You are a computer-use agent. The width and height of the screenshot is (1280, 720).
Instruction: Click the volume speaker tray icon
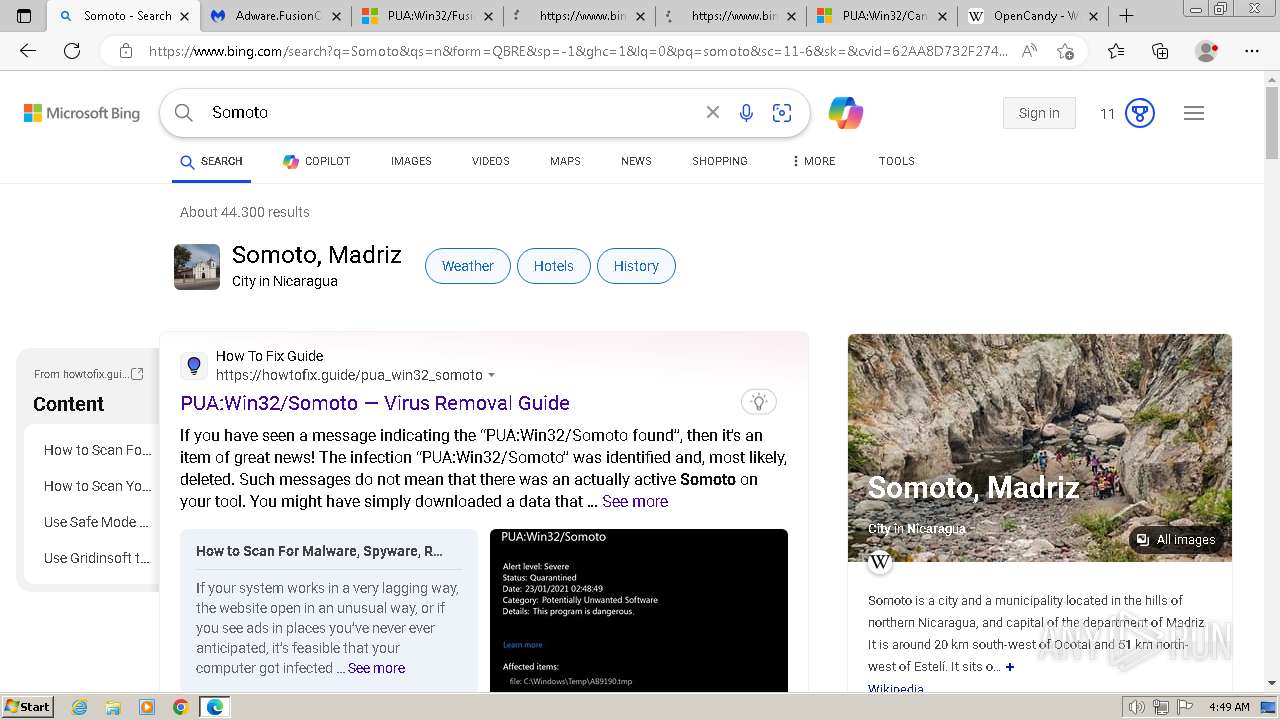point(1137,707)
